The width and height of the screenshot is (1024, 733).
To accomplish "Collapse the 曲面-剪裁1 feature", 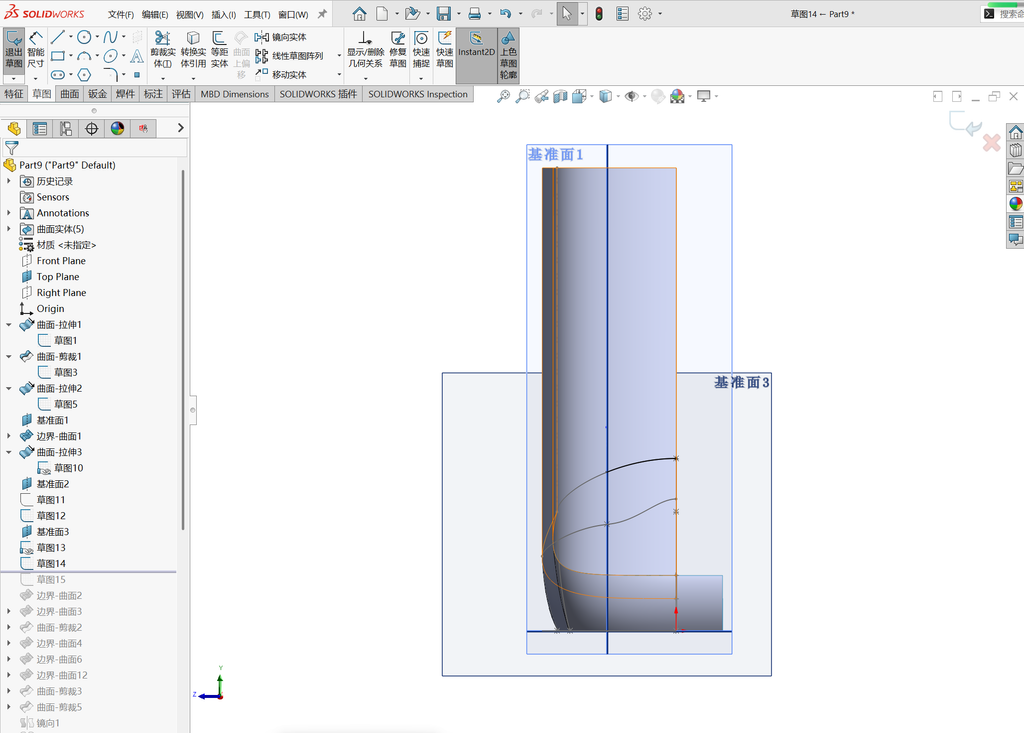I will click(x=8, y=357).
